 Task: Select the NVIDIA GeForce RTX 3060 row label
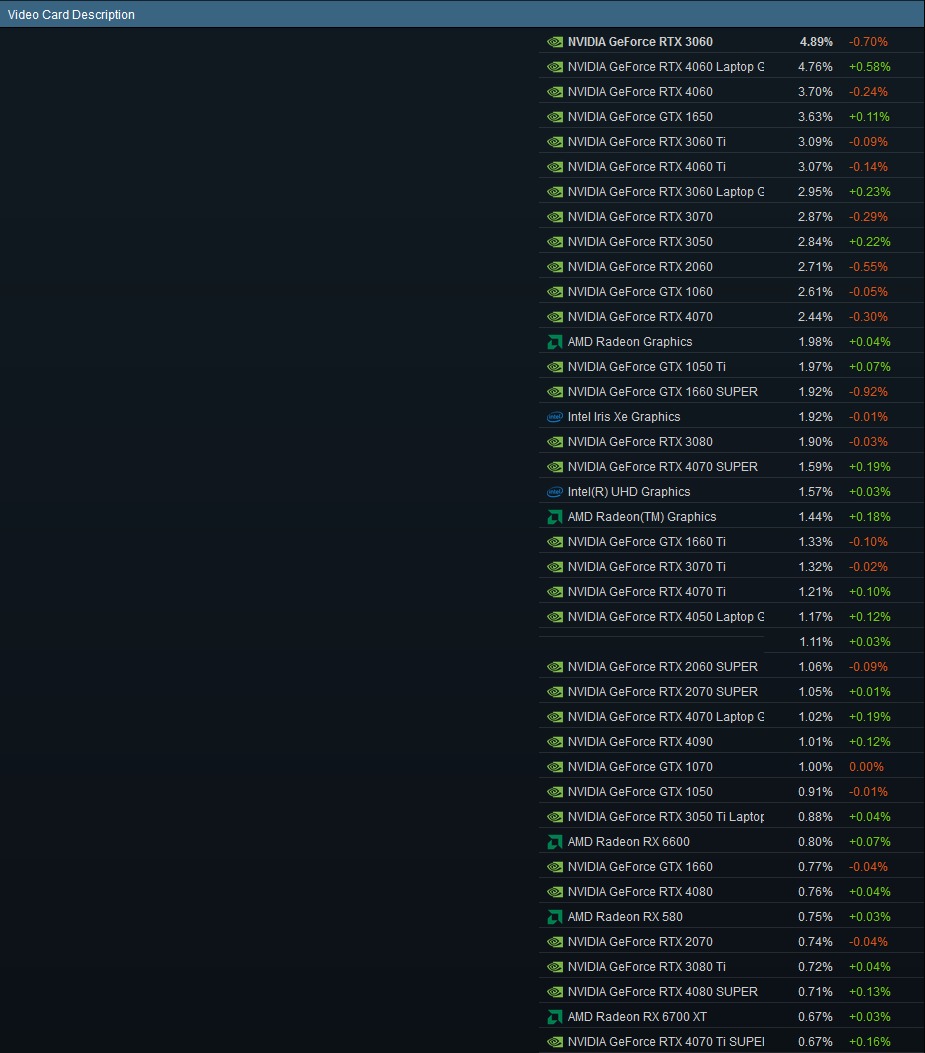click(x=640, y=42)
